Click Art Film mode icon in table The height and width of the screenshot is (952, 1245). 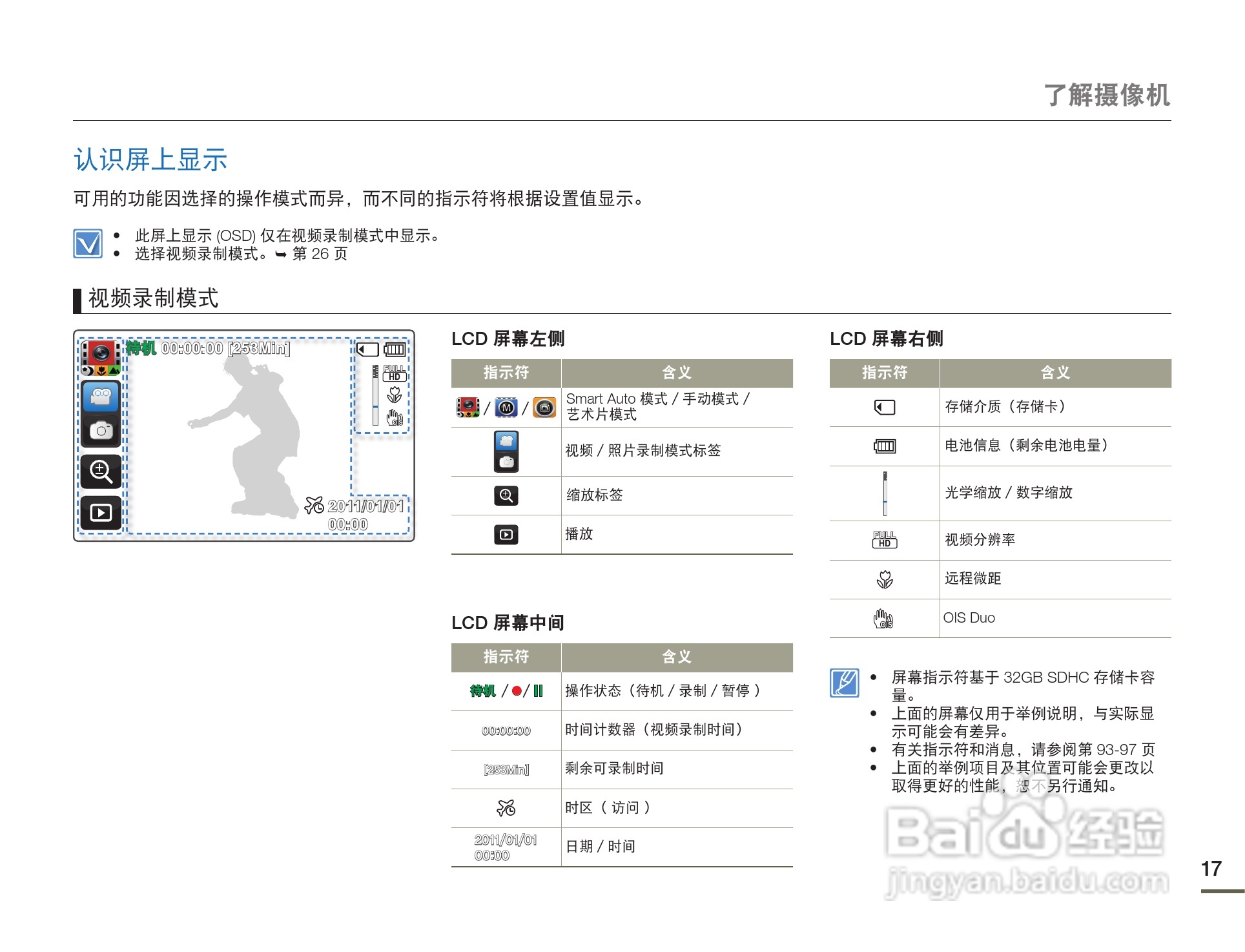(x=544, y=408)
